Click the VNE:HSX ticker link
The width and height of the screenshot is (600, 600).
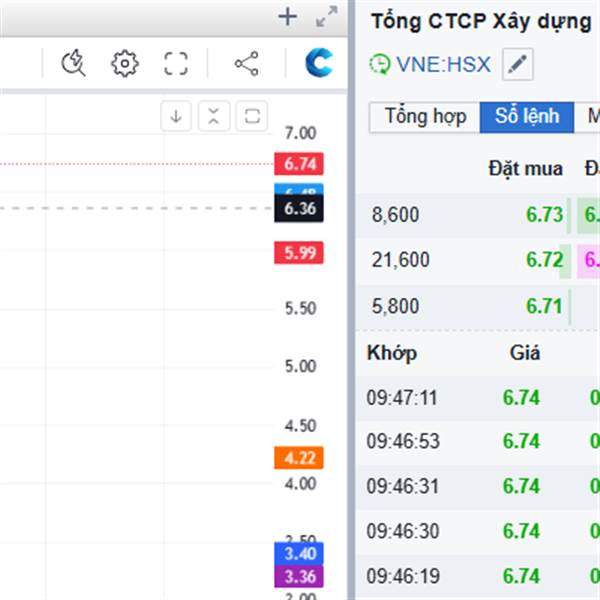click(443, 65)
